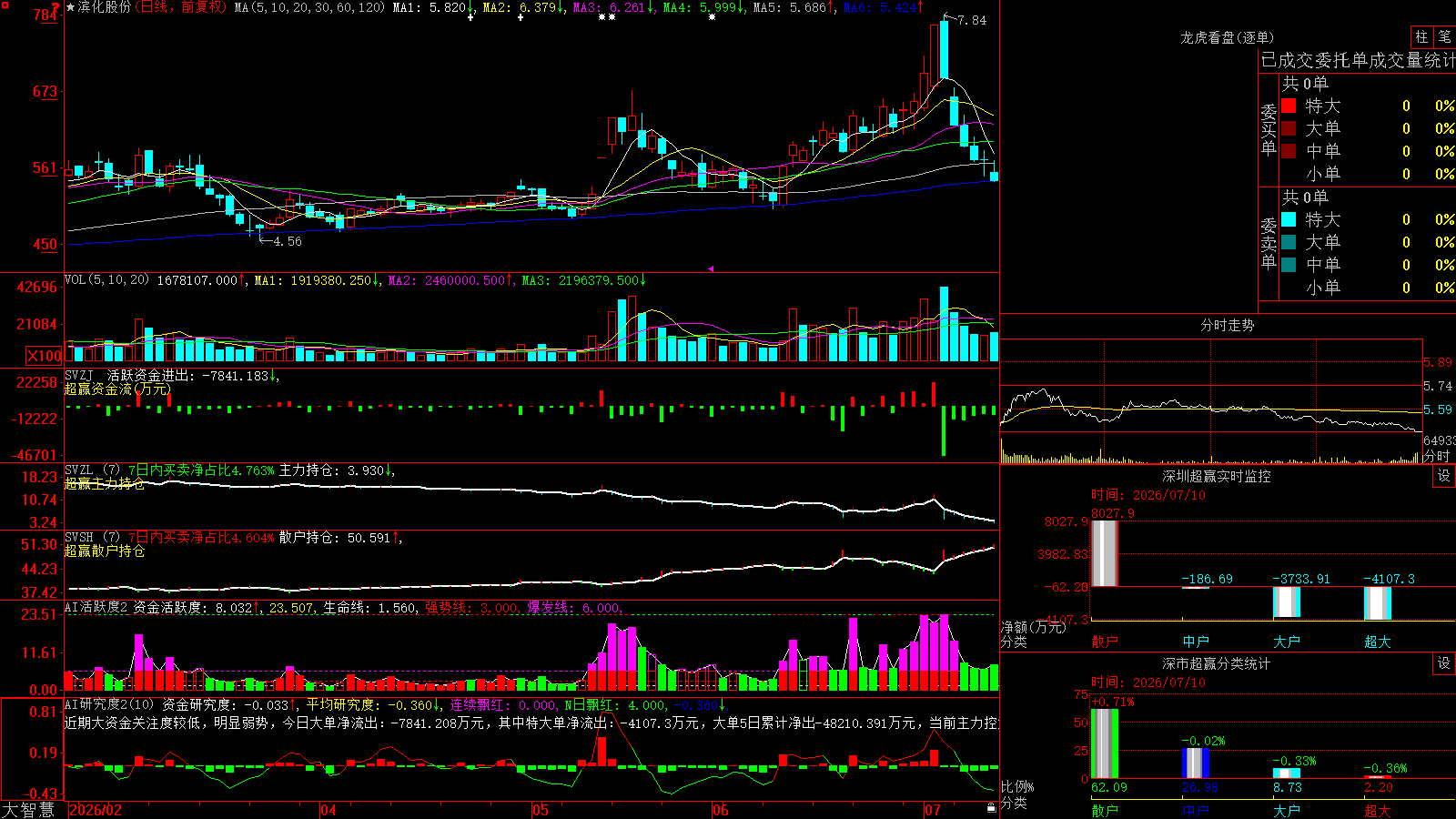Viewport: 1456px width, 819px height.
Task: Open settings 设 for 深市超赢分类统计
Action: [x=1444, y=663]
